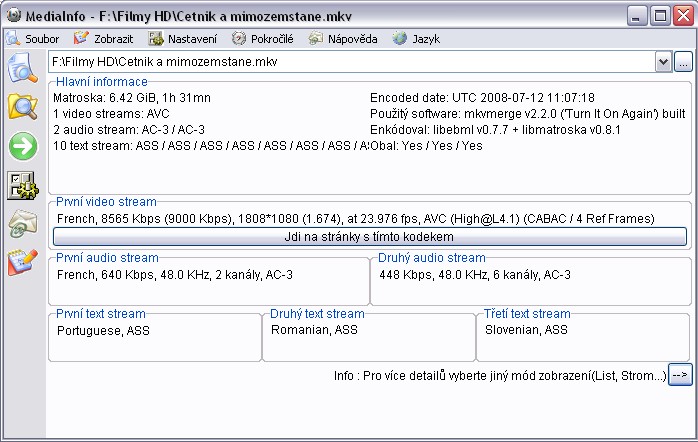
Task: Click the '-->' next view button
Action: tap(680, 375)
